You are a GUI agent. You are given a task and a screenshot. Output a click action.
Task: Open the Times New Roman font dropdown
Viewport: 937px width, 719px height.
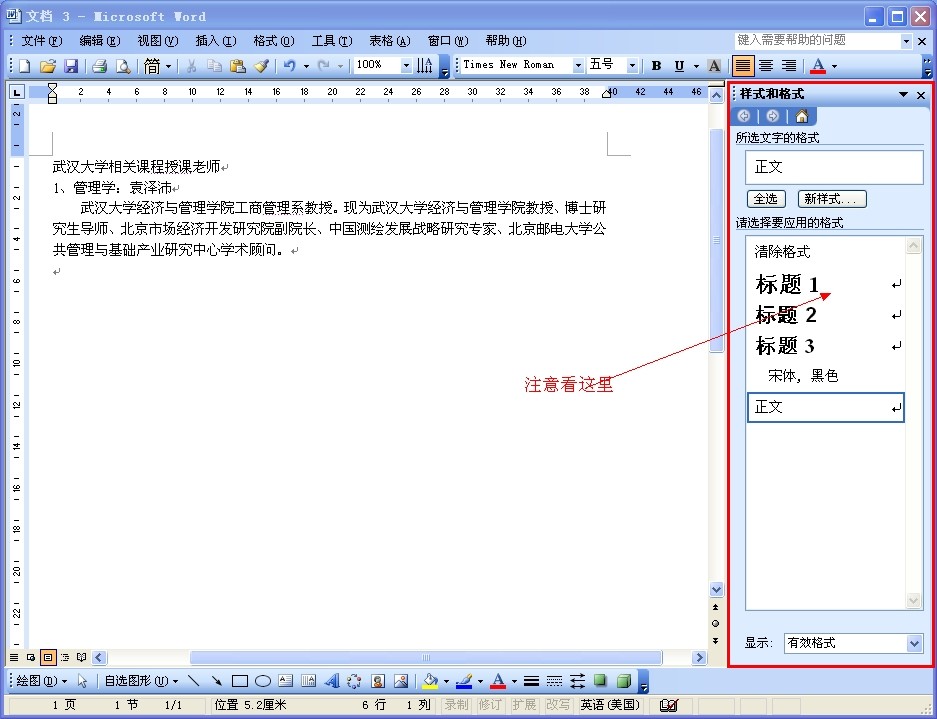click(x=578, y=66)
